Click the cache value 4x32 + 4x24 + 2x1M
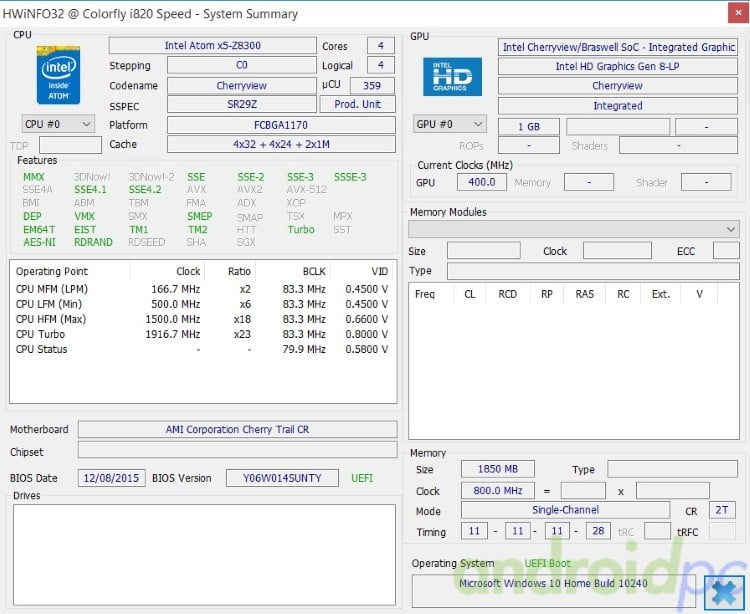Viewport: 750px width, 614px height. [281, 144]
